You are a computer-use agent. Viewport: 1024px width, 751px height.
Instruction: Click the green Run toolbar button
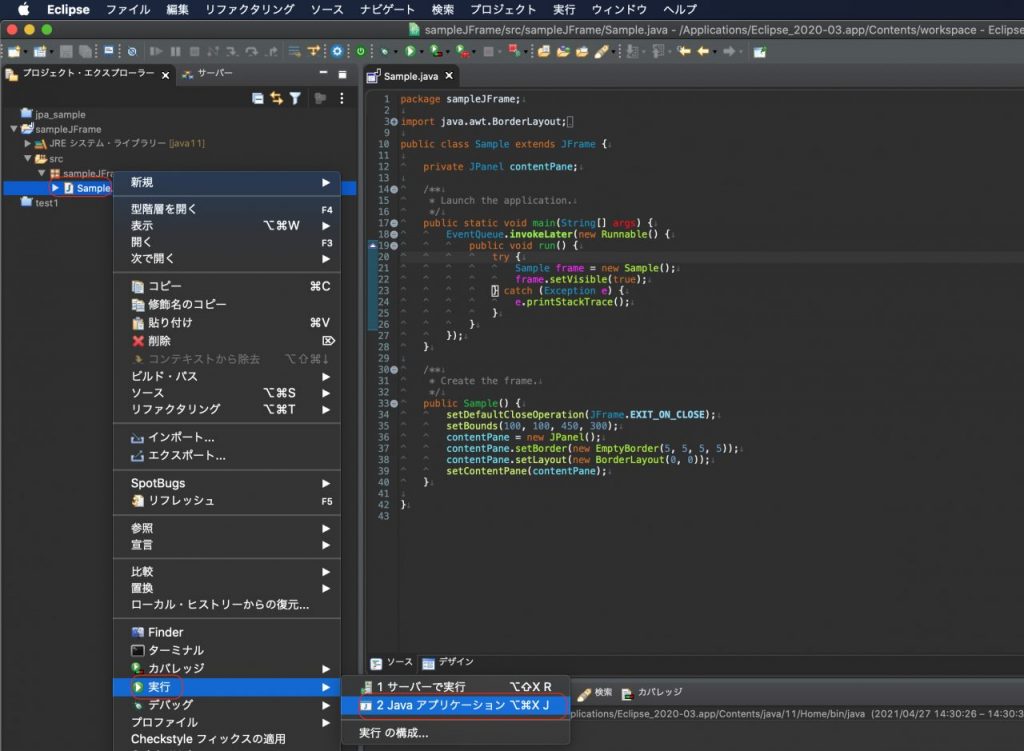(408, 51)
